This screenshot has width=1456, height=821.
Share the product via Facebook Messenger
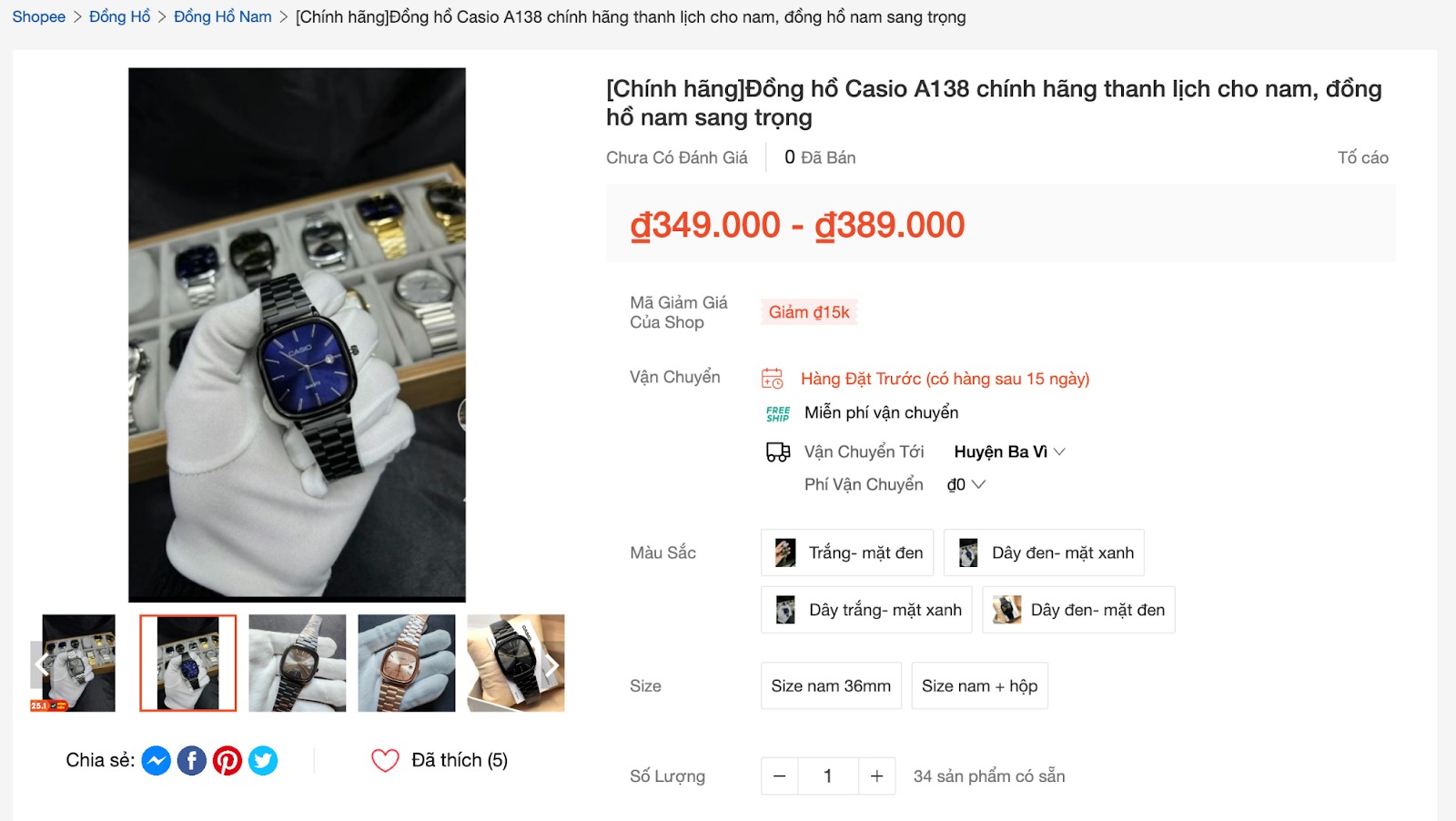tap(156, 759)
